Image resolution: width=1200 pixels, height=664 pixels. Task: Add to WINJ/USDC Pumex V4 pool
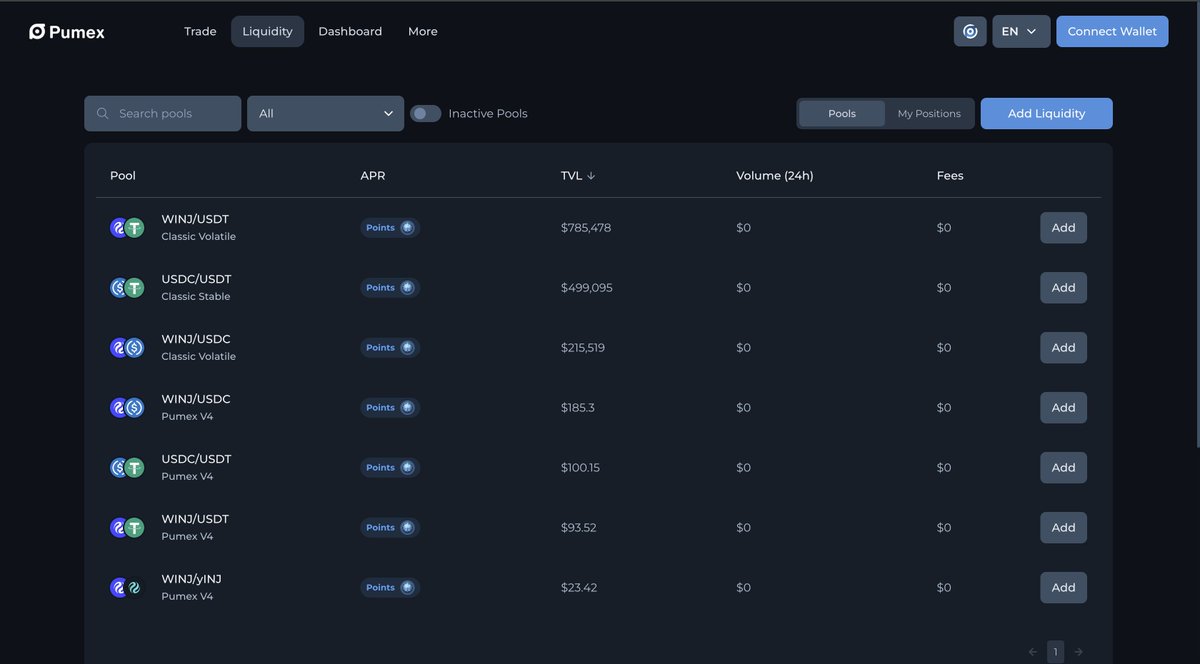pos(1063,408)
